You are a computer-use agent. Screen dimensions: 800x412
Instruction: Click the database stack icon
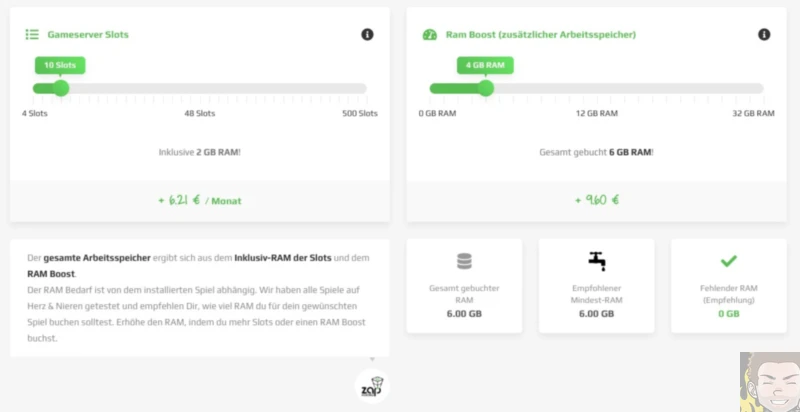(x=464, y=261)
